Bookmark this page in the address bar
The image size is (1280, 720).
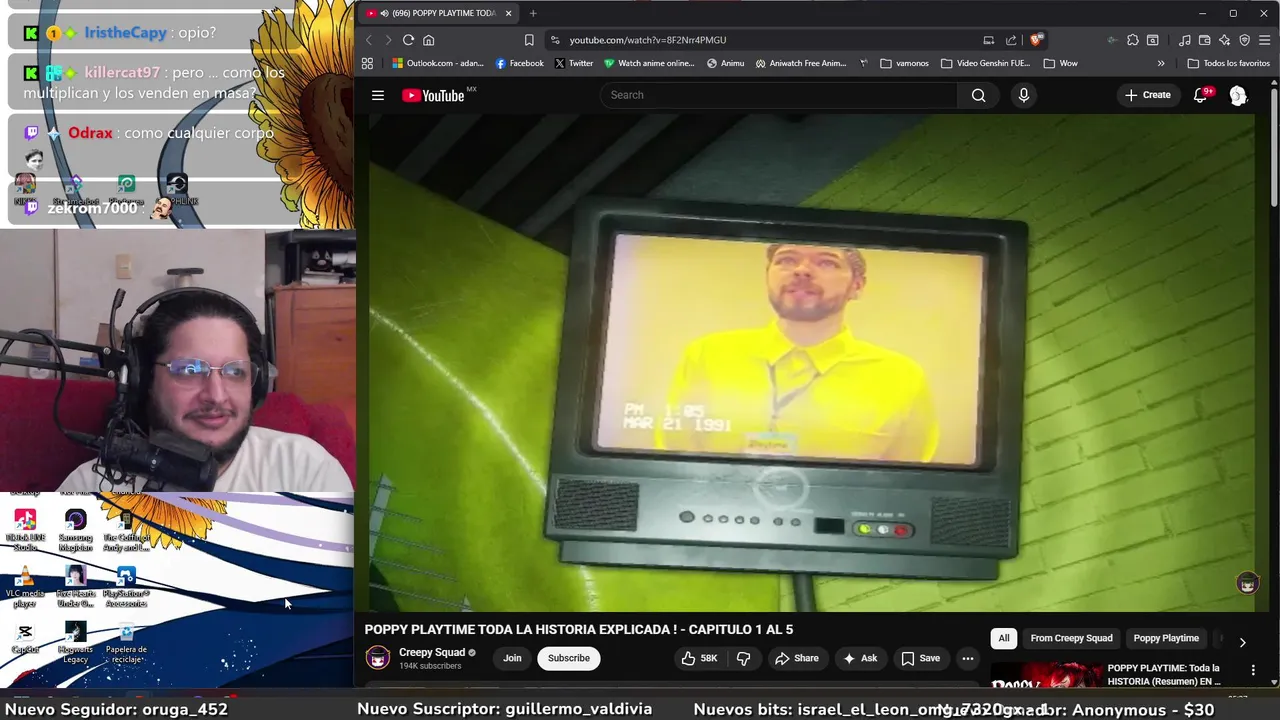pos(529,40)
